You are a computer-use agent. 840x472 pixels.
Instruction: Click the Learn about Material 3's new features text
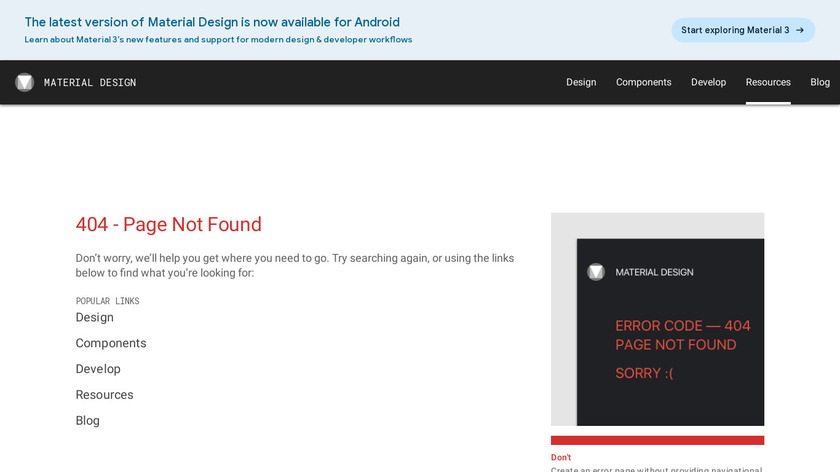tap(218, 40)
